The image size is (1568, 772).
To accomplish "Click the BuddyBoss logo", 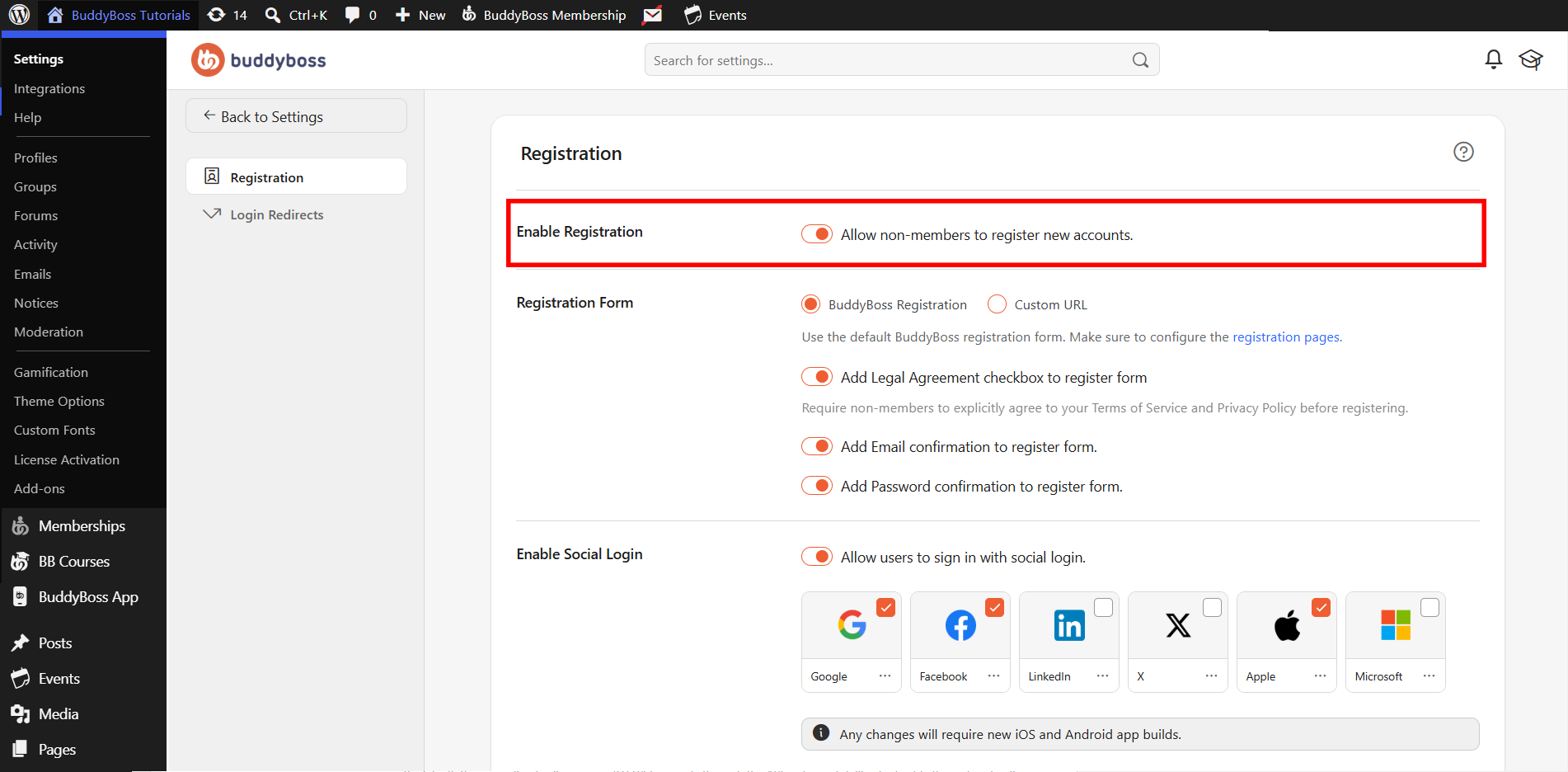I will [x=259, y=60].
